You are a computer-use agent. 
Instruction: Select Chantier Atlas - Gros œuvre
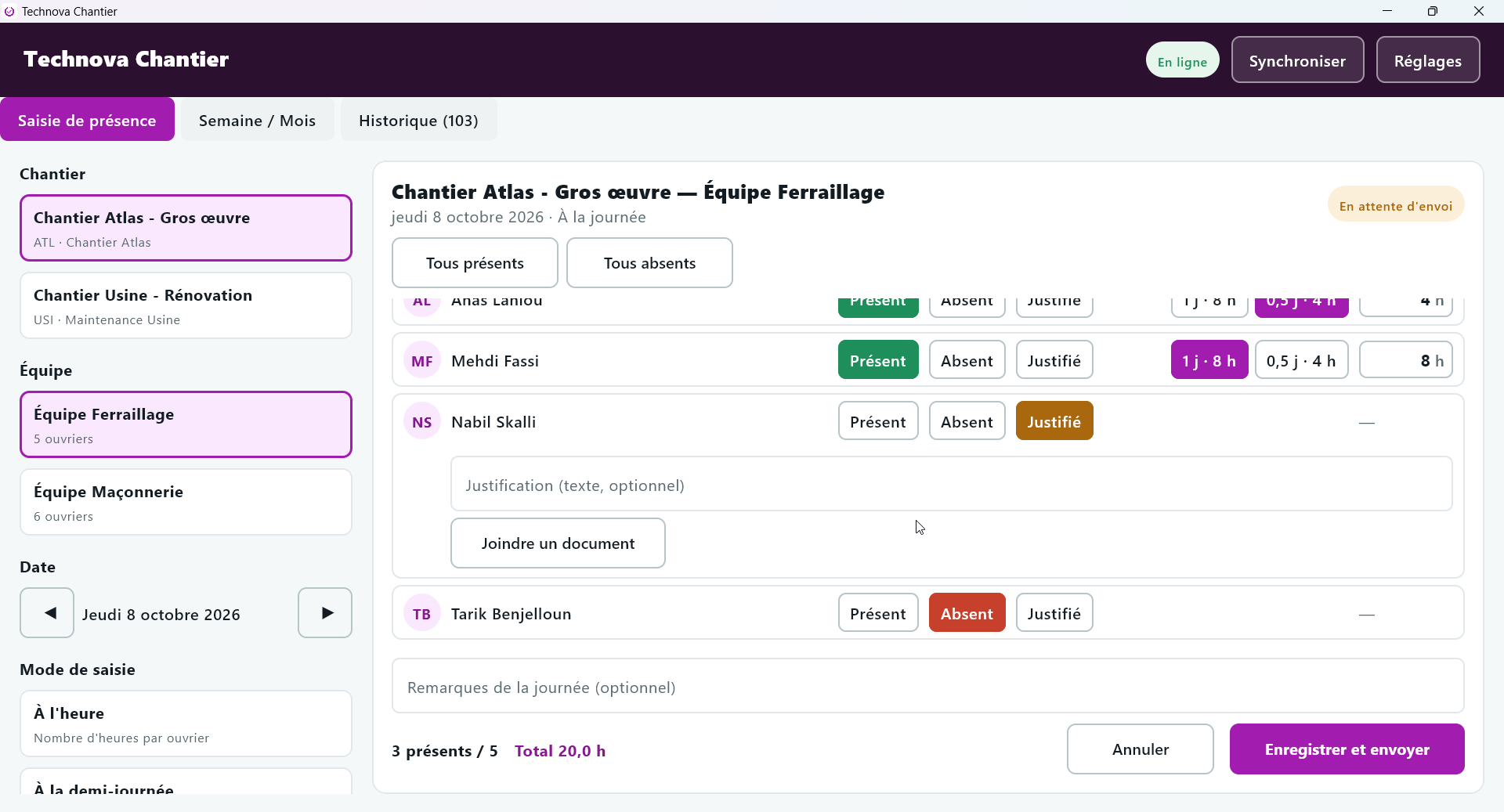[x=186, y=228]
